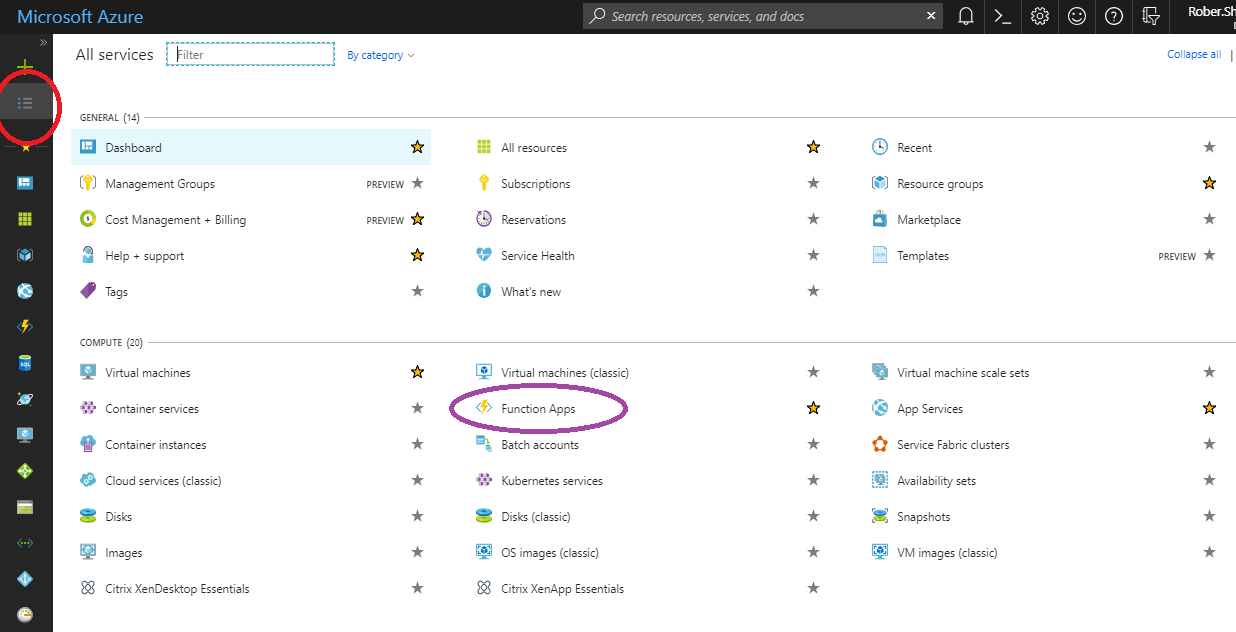This screenshot has height=632, width=1236.
Task: Open directory and subscription filter icon
Action: click(1151, 16)
